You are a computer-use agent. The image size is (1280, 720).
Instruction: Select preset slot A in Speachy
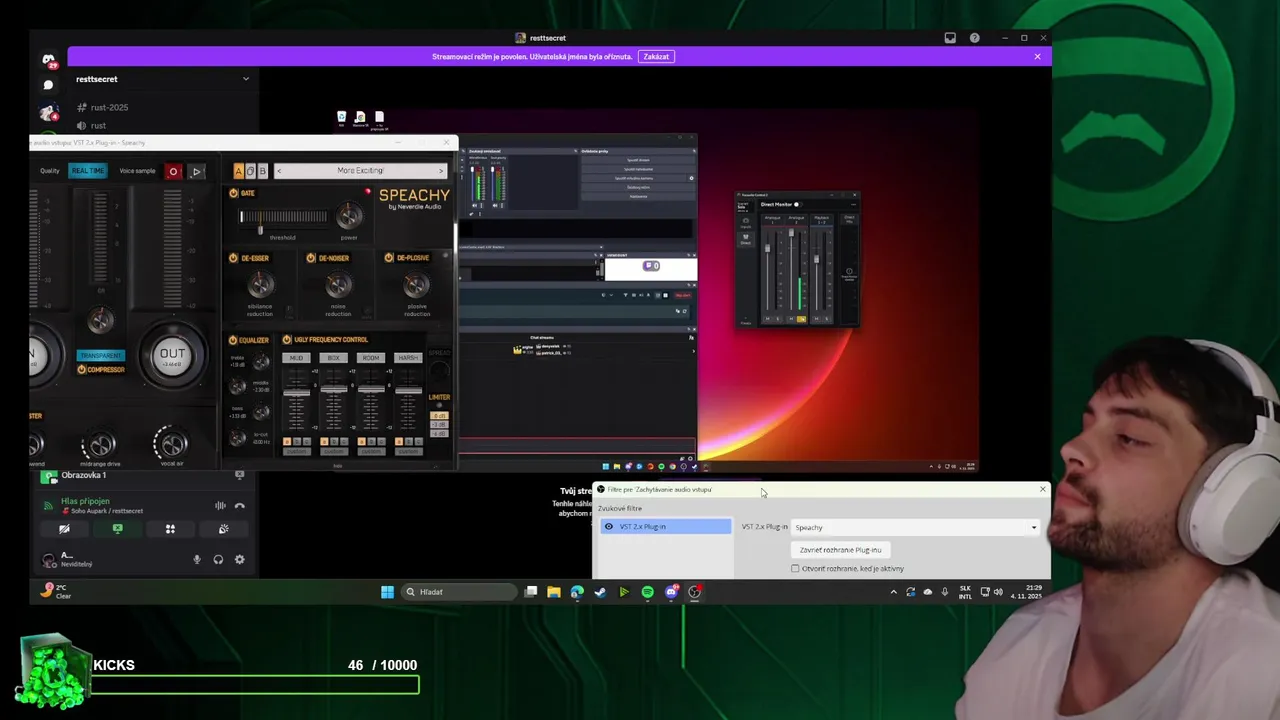(238, 171)
